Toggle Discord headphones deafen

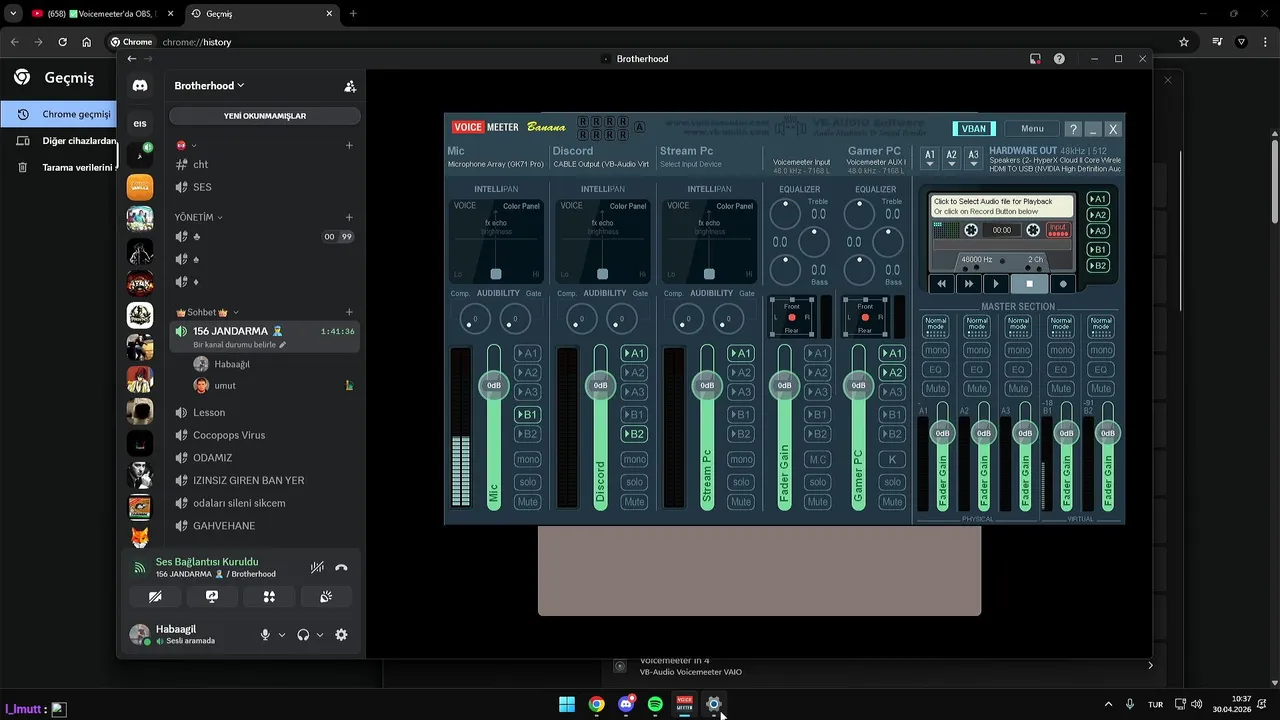pos(303,635)
